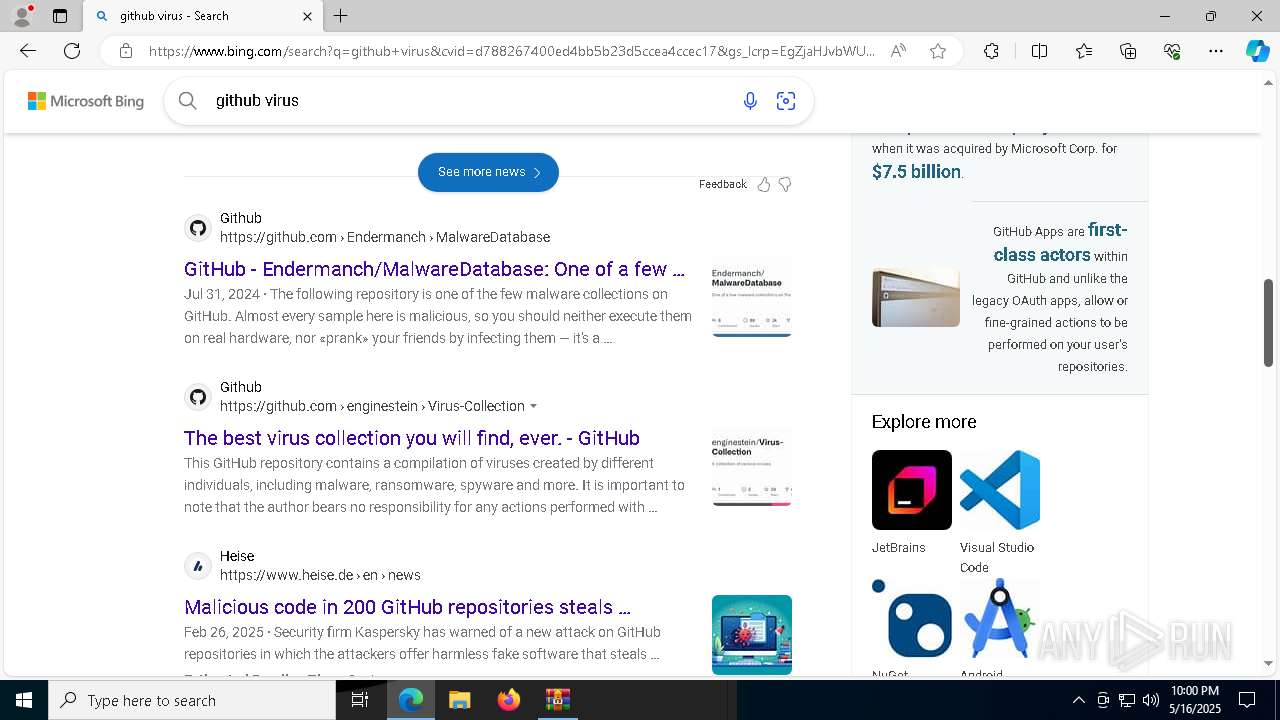Give thumbs up feedback

tap(764, 184)
